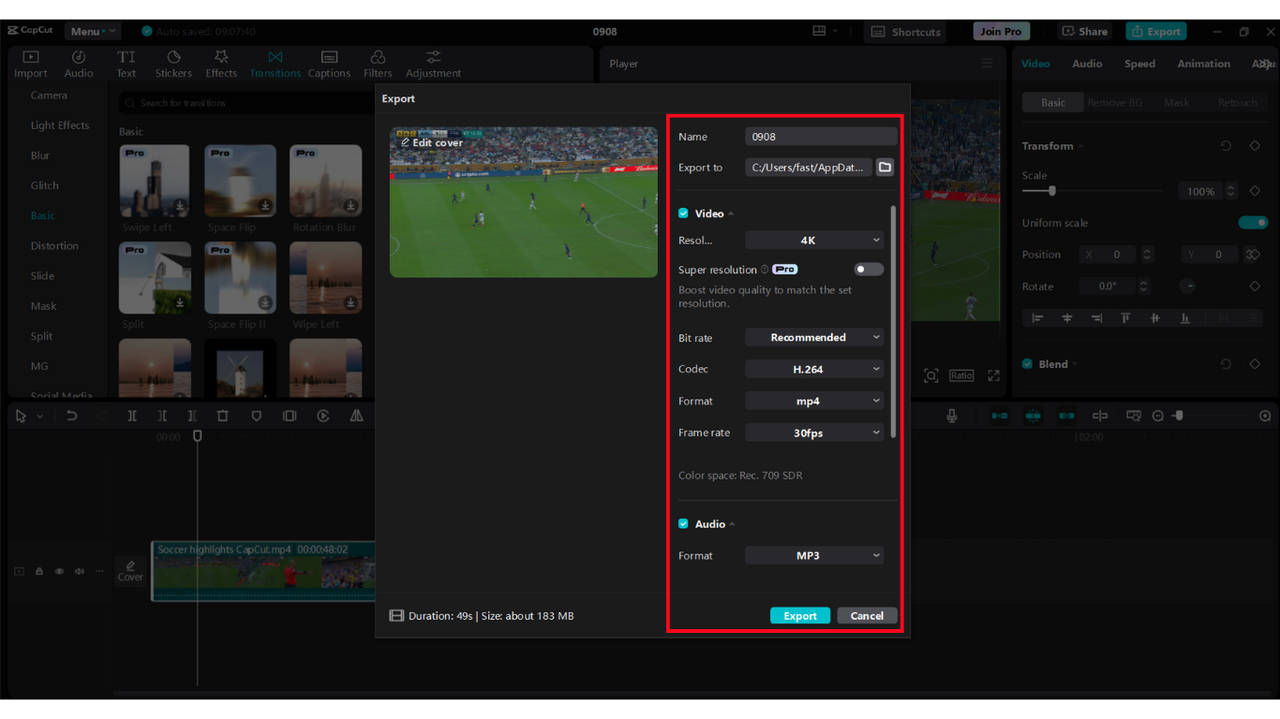Select the Soccer highlights CapCut.mp4 clip
The width and height of the screenshot is (1280, 719).
264,571
